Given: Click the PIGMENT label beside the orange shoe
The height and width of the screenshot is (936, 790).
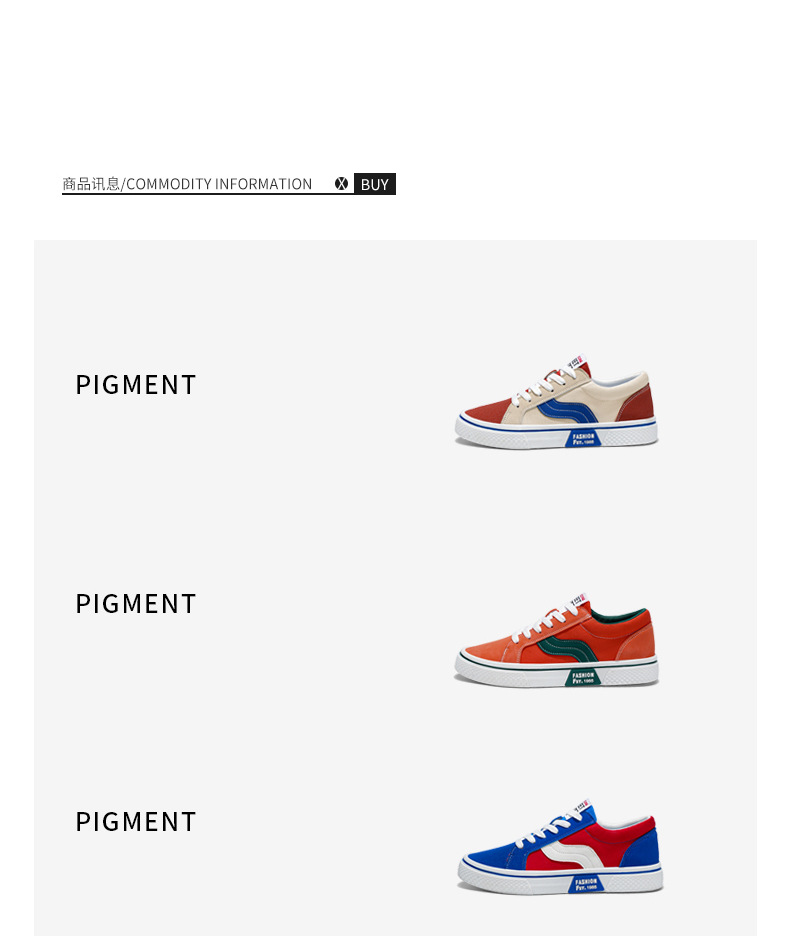Looking at the screenshot, I should 136,604.
